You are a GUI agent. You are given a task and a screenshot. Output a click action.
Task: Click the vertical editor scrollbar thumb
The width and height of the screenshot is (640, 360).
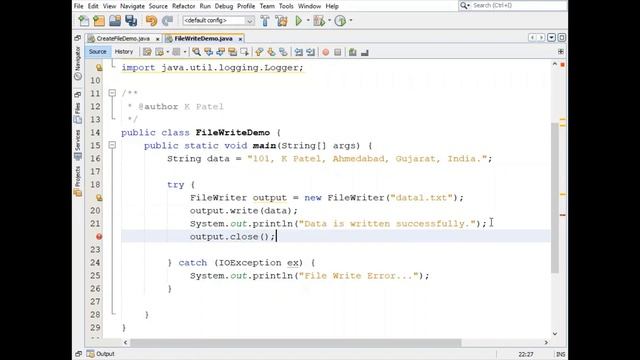pyautogui.click(x=555, y=198)
